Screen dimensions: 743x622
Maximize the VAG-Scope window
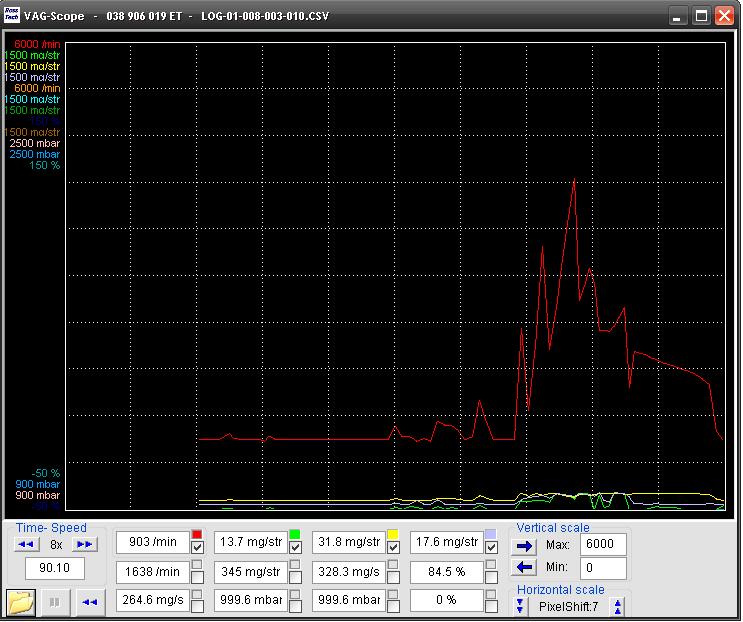(x=701, y=16)
